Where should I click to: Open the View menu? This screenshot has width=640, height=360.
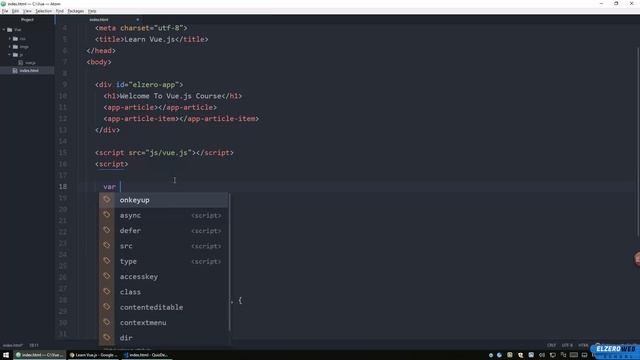point(27,11)
